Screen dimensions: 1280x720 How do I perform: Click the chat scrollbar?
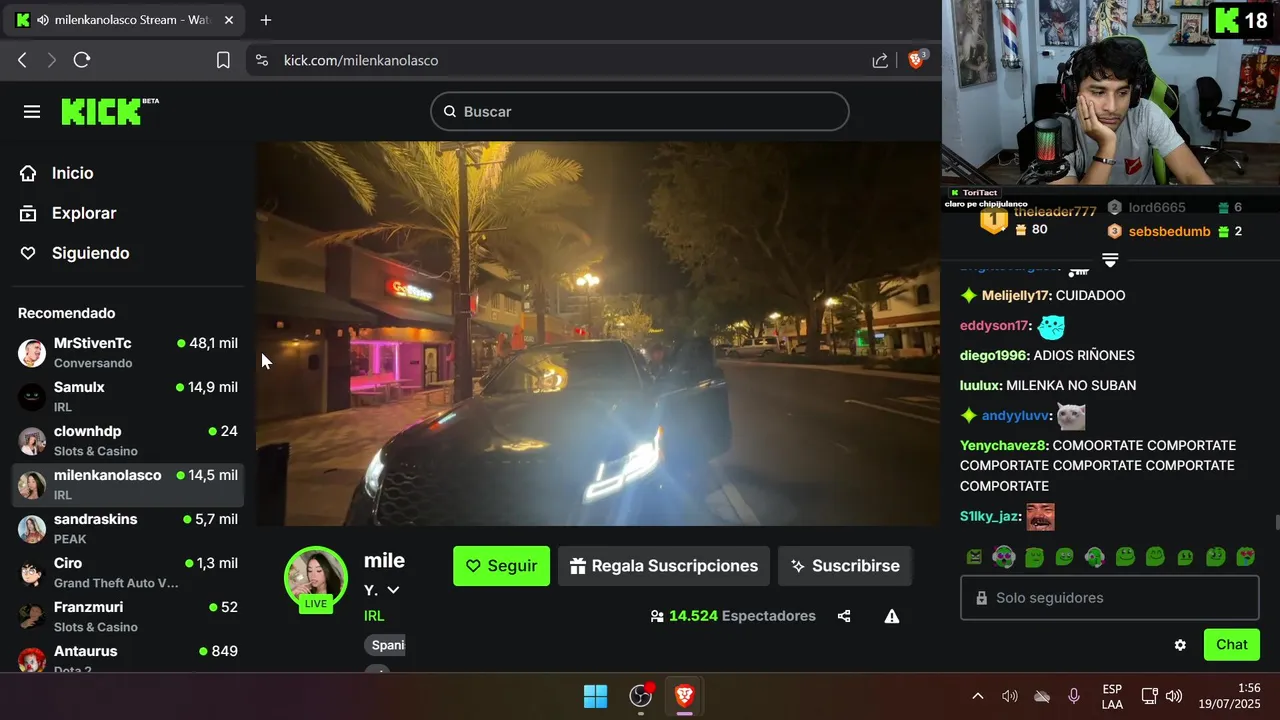tap(1276, 523)
